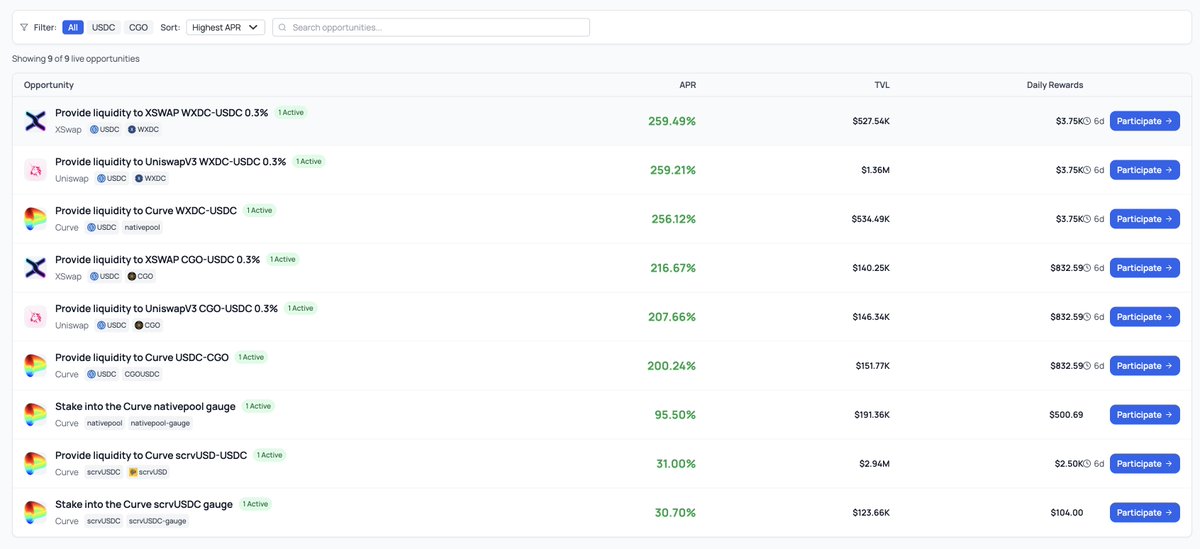Click the nativepool-gauge tag
1200x549 pixels.
pyautogui.click(x=160, y=424)
